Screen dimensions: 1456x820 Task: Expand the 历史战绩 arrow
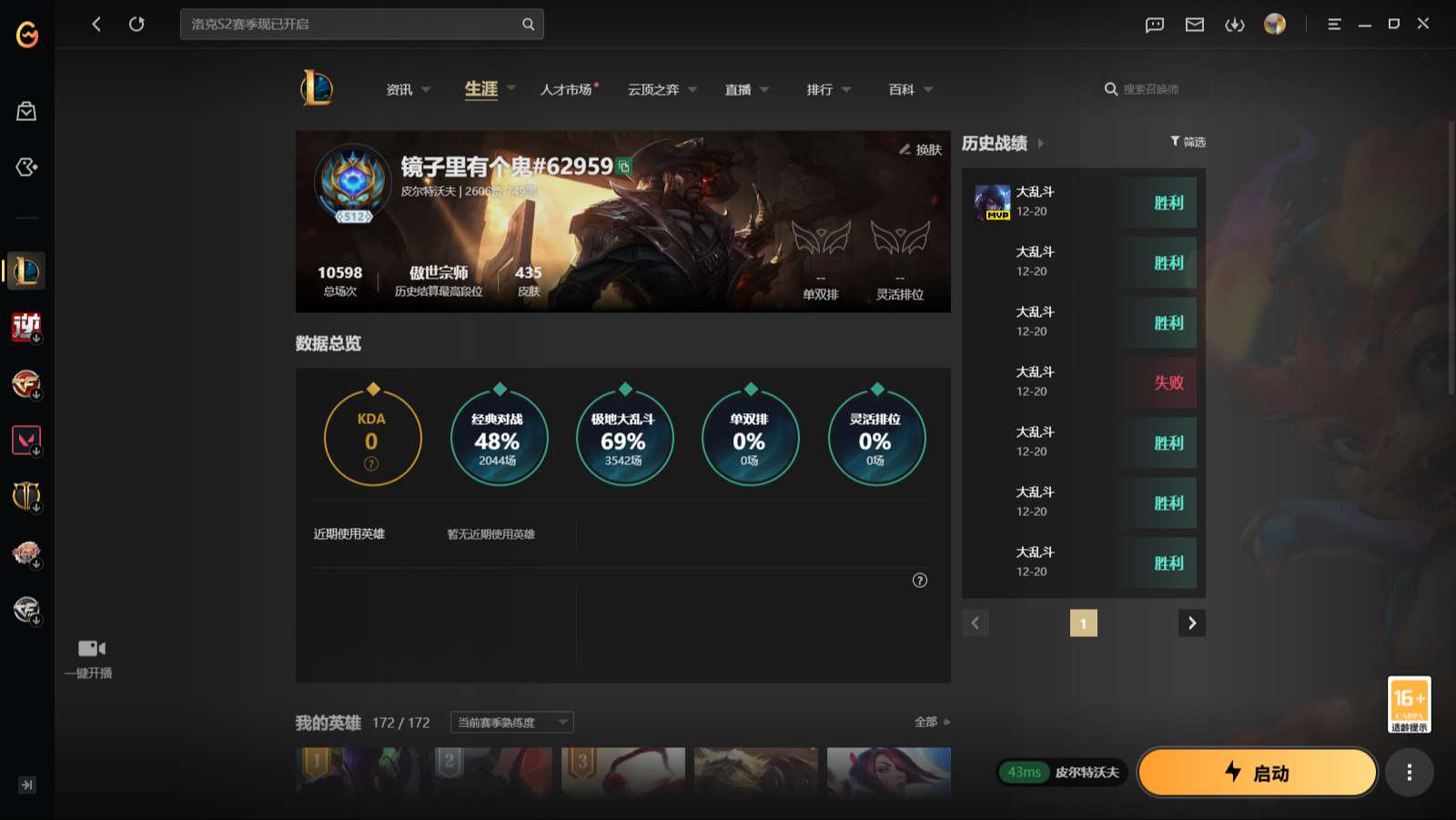pyautogui.click(x=1041, y=144)
